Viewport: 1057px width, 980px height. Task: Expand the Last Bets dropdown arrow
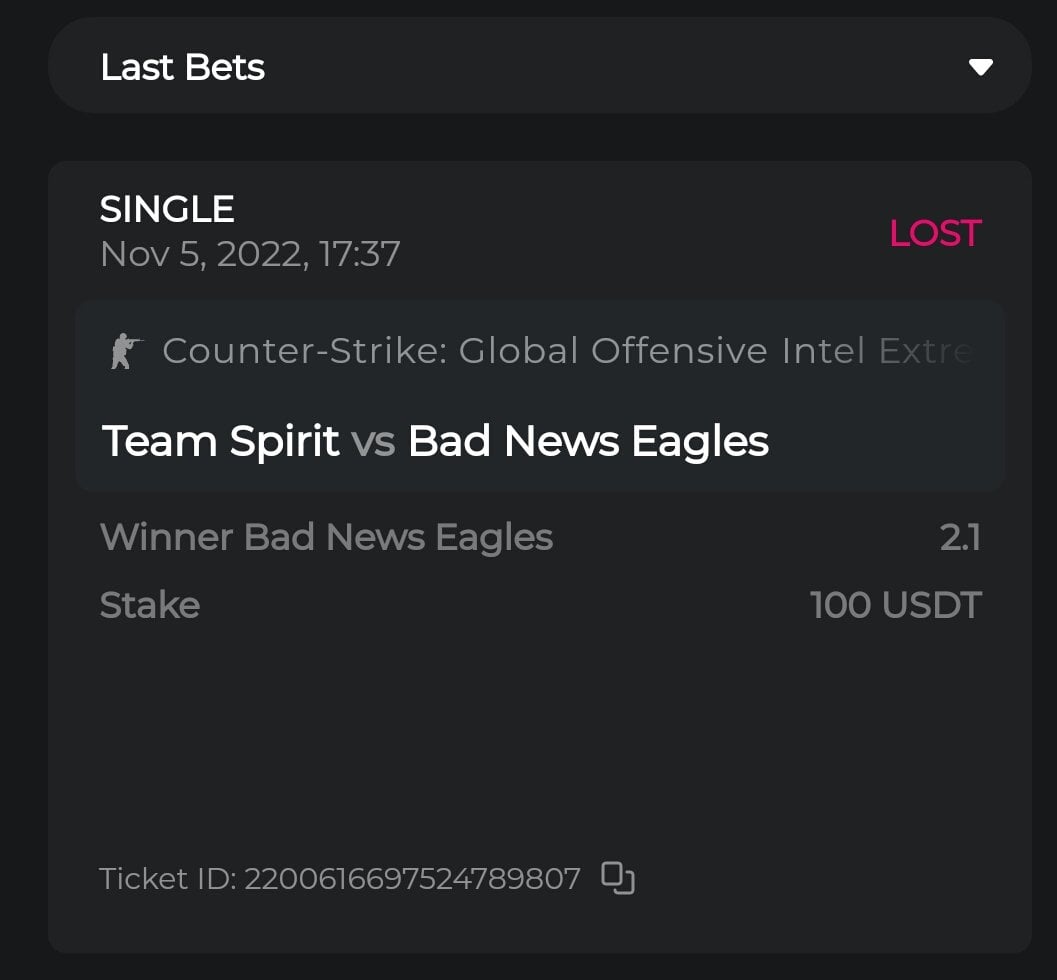[980, 67]
